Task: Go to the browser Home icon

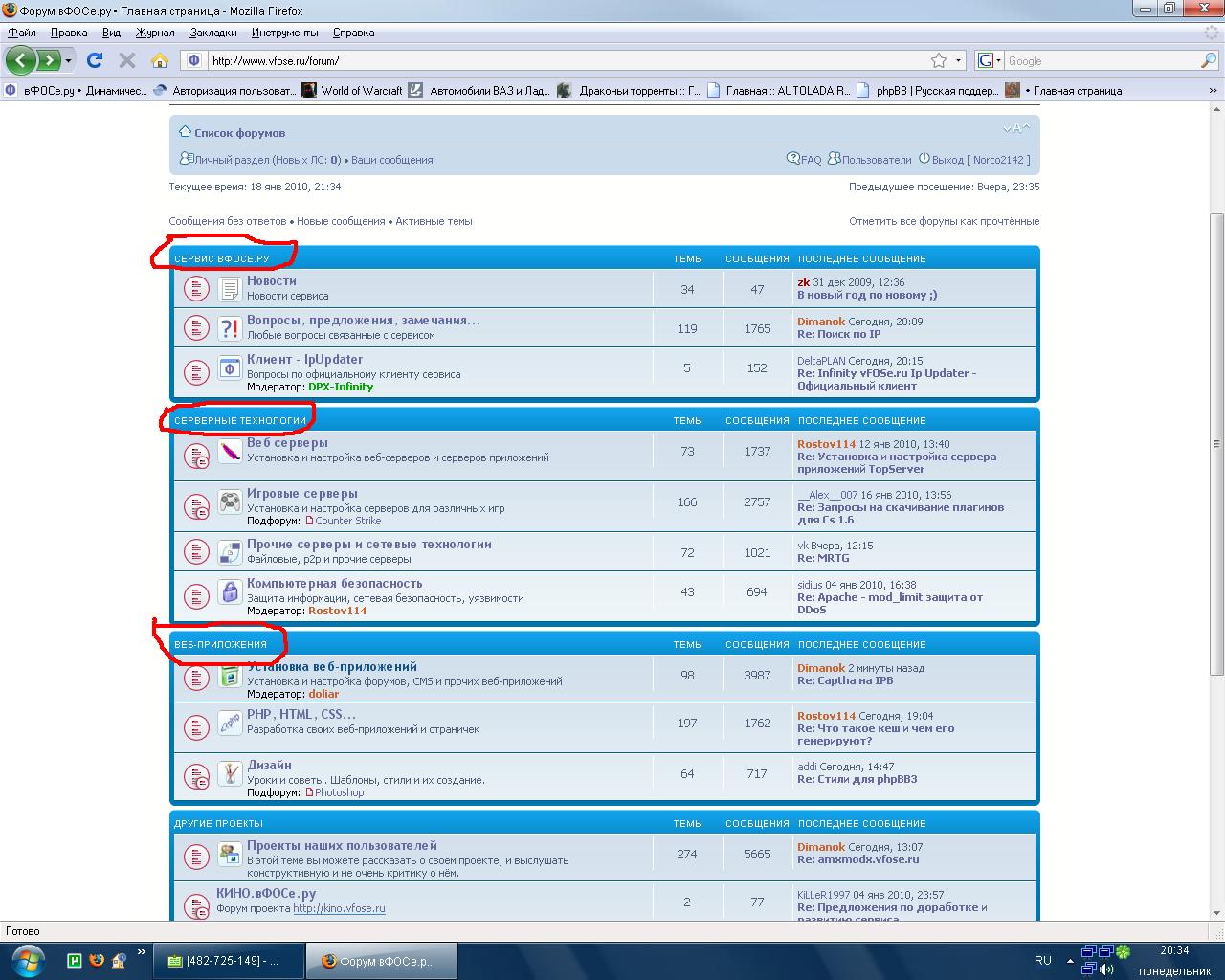Action: coord(160,60)
